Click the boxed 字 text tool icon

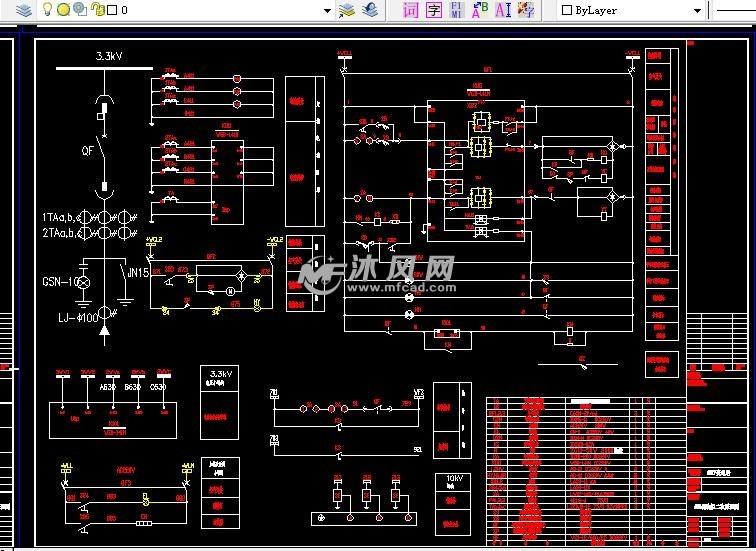[433, 10]
